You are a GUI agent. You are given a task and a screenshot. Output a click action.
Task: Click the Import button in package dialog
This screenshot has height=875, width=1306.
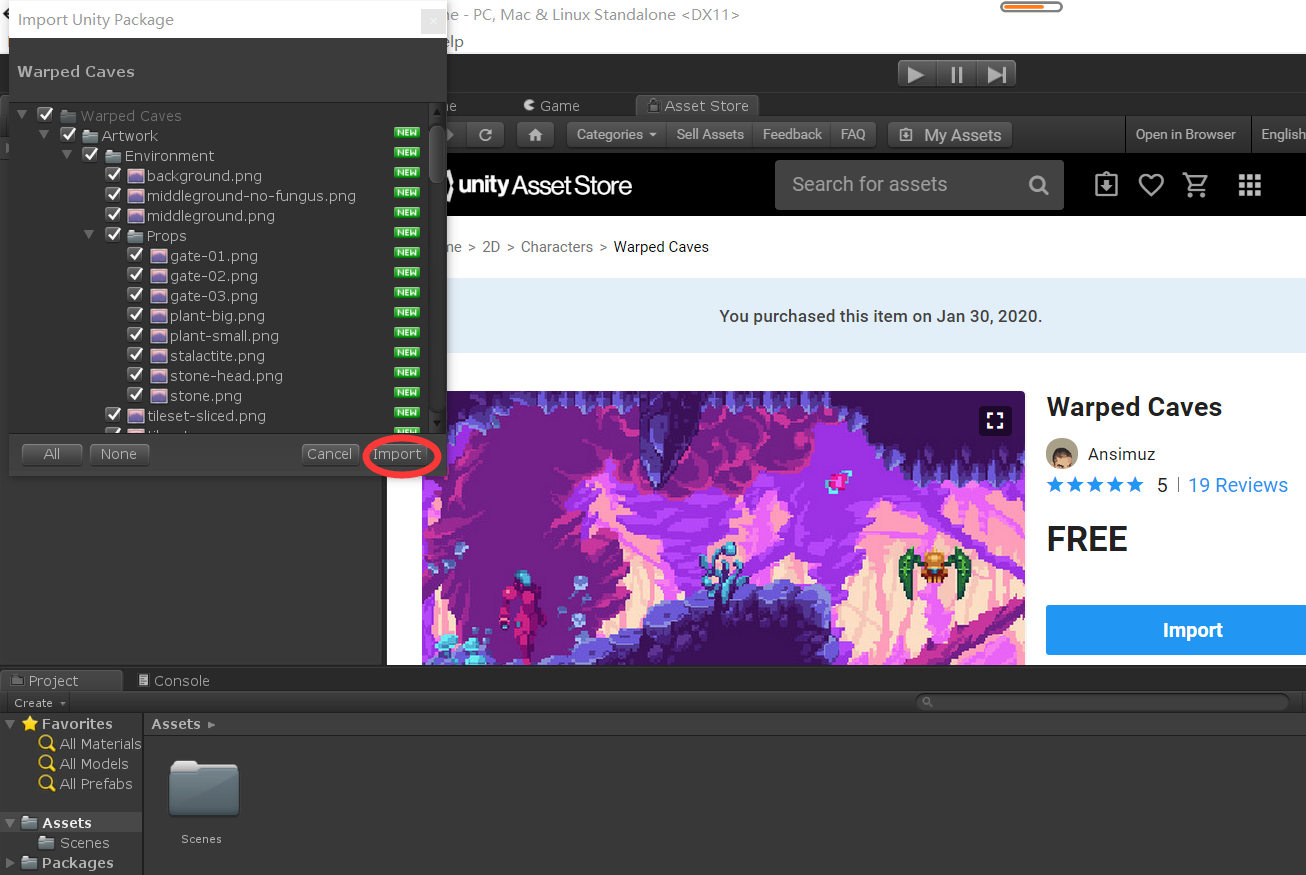397,454
